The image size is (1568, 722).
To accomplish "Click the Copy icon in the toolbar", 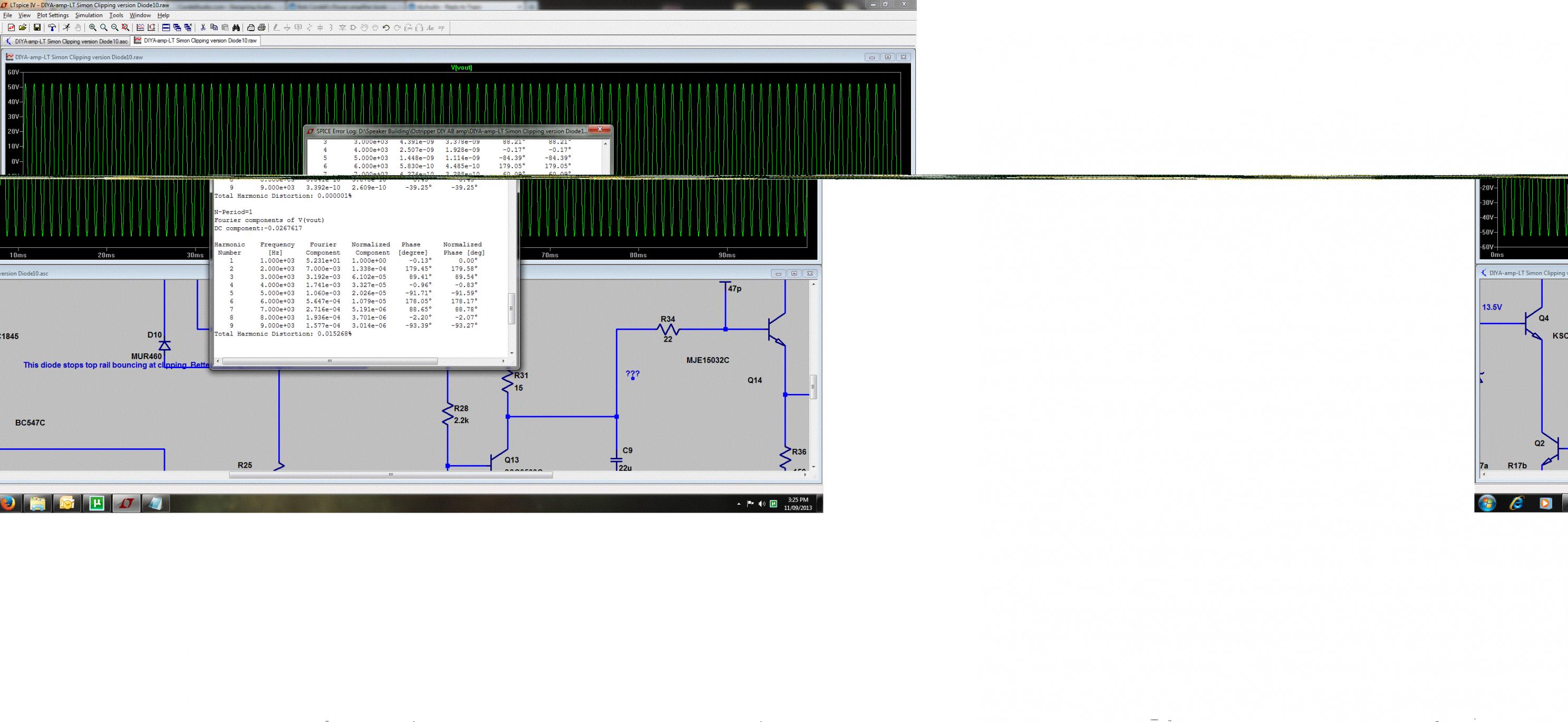I will pos(214,27).
